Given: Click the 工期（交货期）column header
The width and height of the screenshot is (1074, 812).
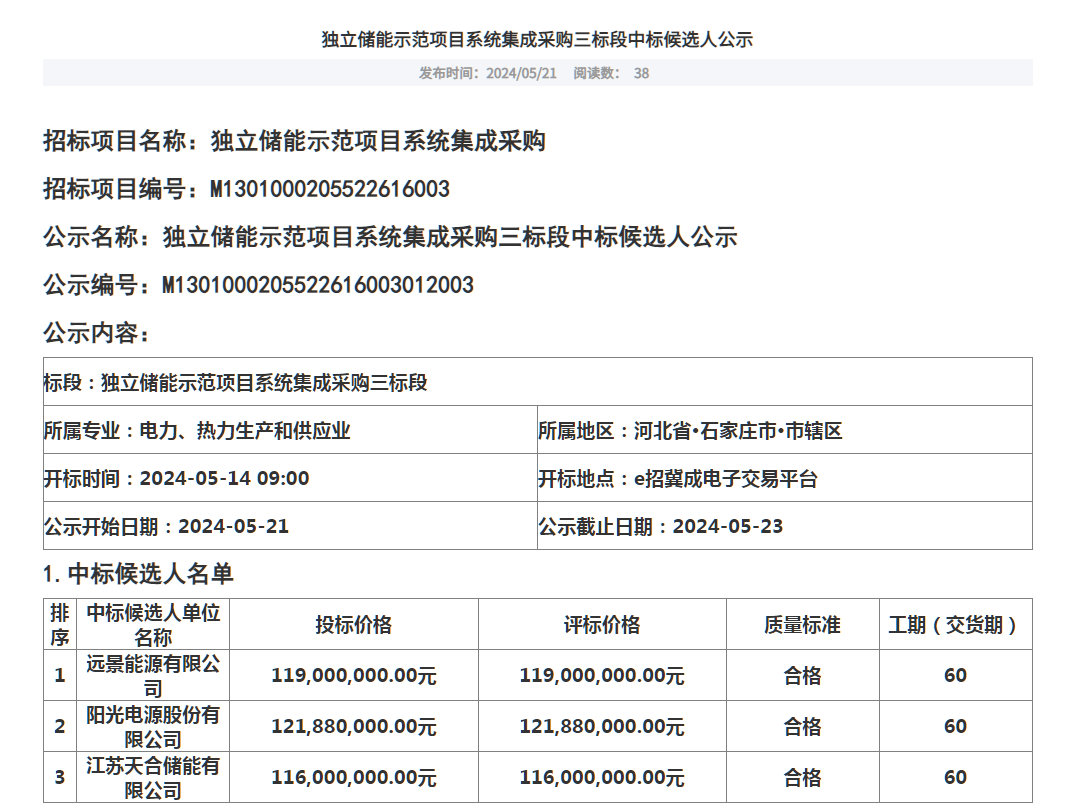Looking at the screenshot, I should (x=955, y=625).
